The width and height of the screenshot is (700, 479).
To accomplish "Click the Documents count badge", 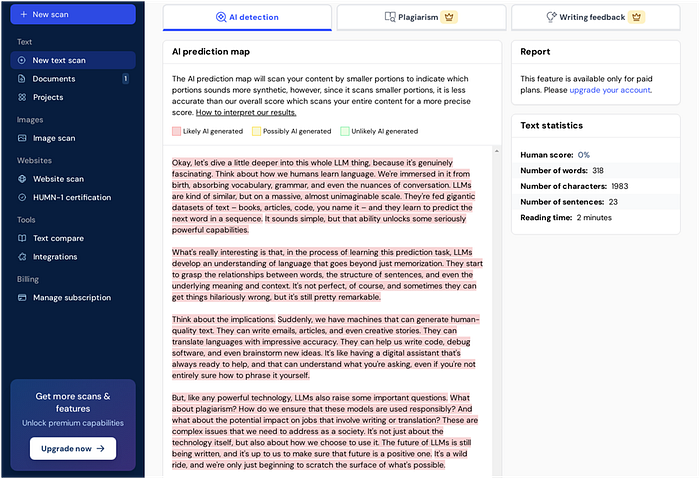I will [x=125, y=78].
